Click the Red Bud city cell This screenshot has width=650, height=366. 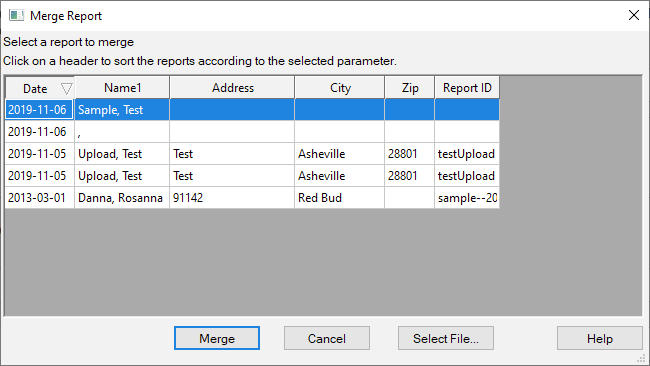[340, 198]
